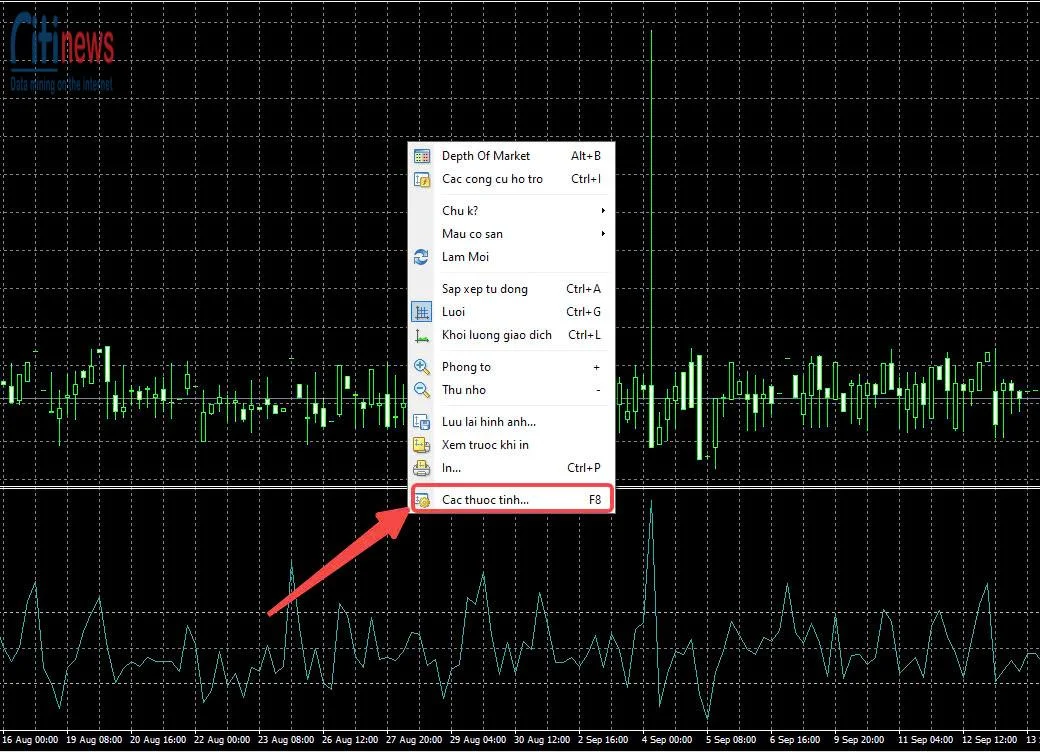Click the 30 Aug 12:00 time label
Viewport: 1040px width, 753px height.
[x=542, y=740]
